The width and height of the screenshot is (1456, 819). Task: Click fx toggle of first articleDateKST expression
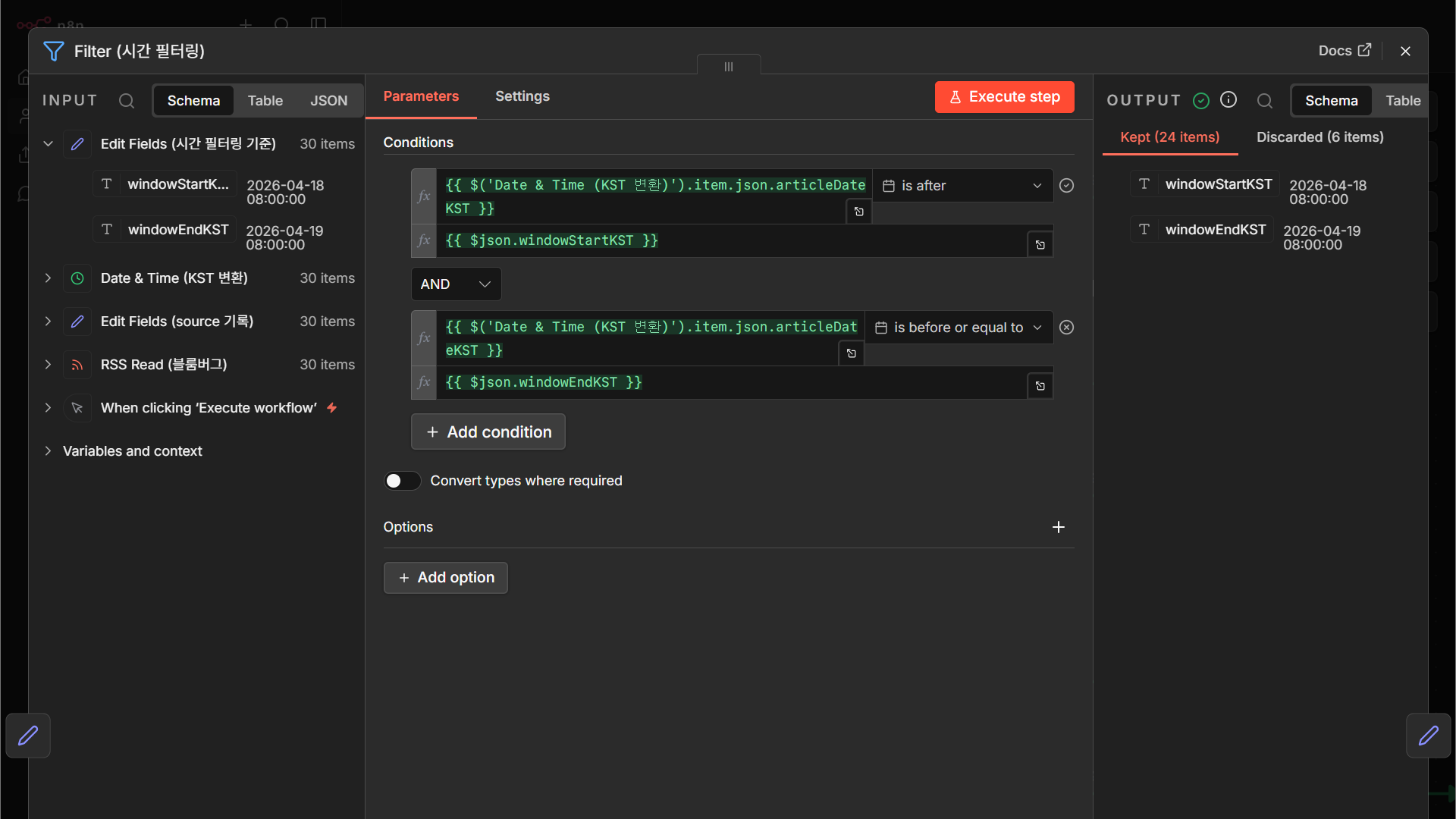pos(424,196)
